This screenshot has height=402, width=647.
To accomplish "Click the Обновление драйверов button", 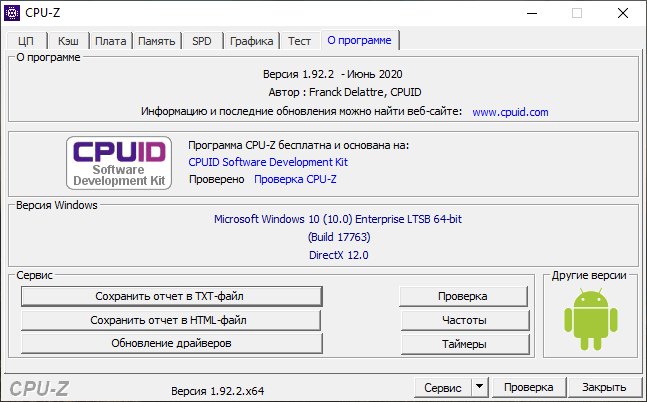I will [172, 343].
